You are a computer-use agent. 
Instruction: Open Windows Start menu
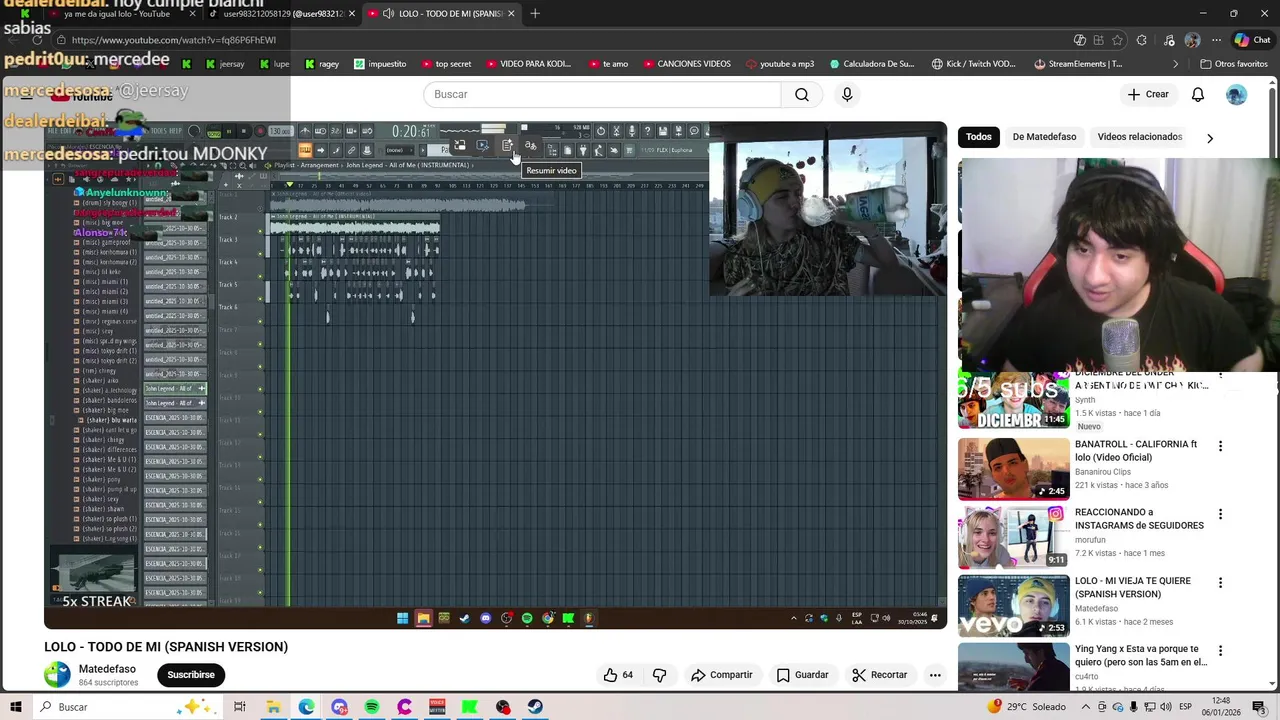coord(16,707)
